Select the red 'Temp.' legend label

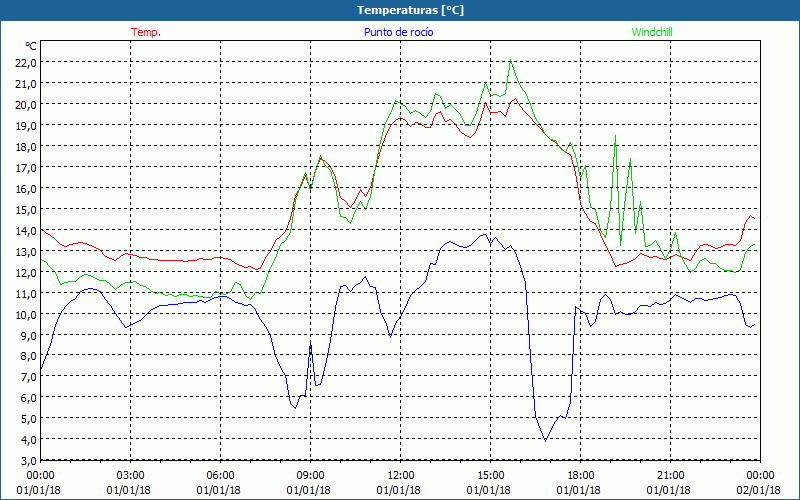click(146, 32)
